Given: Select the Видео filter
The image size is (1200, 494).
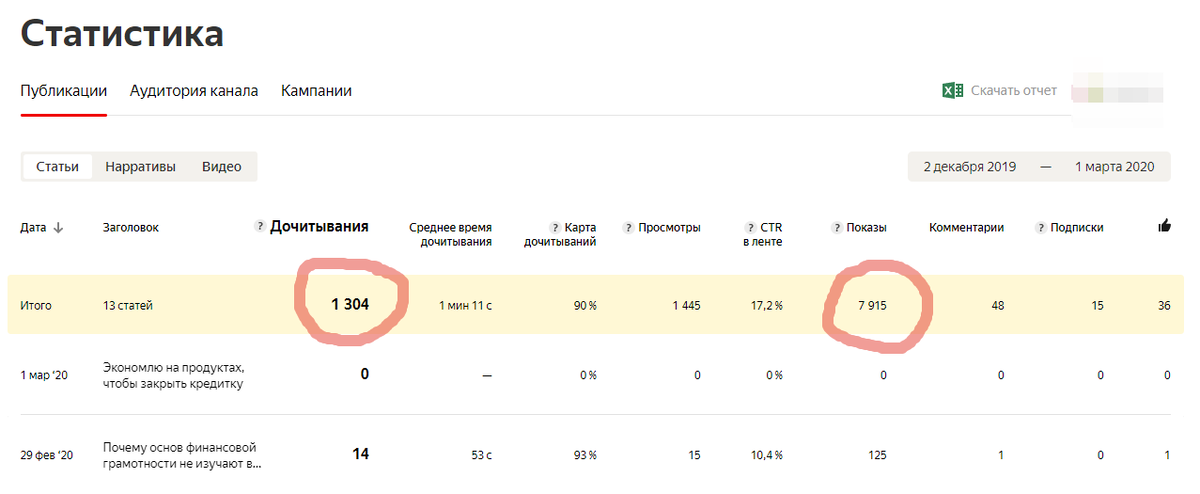Looking at the screenshot, I should [x=222, y=167].
